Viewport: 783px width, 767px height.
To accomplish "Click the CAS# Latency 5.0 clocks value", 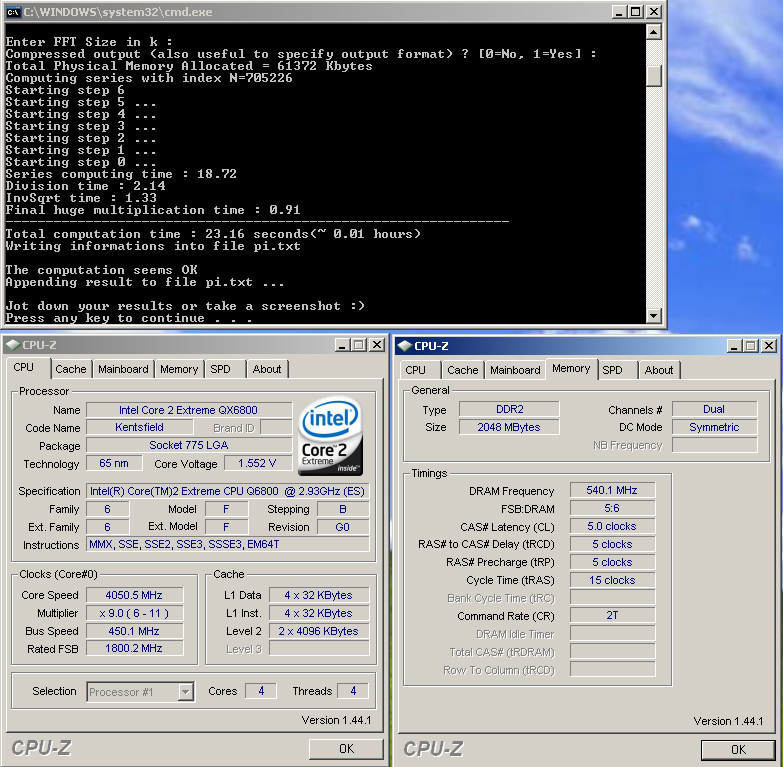I will [612, 526].
